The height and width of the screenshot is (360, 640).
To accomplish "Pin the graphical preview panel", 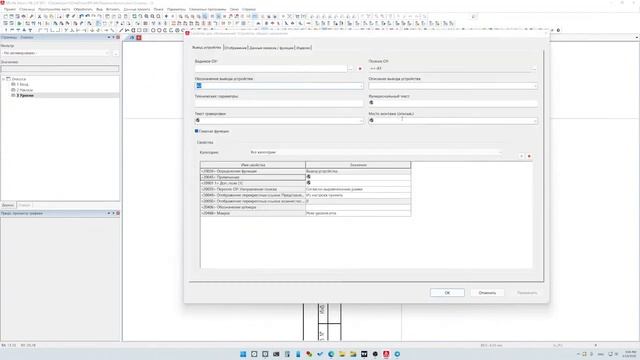I will pyautogui.click(x=113, y=213).
